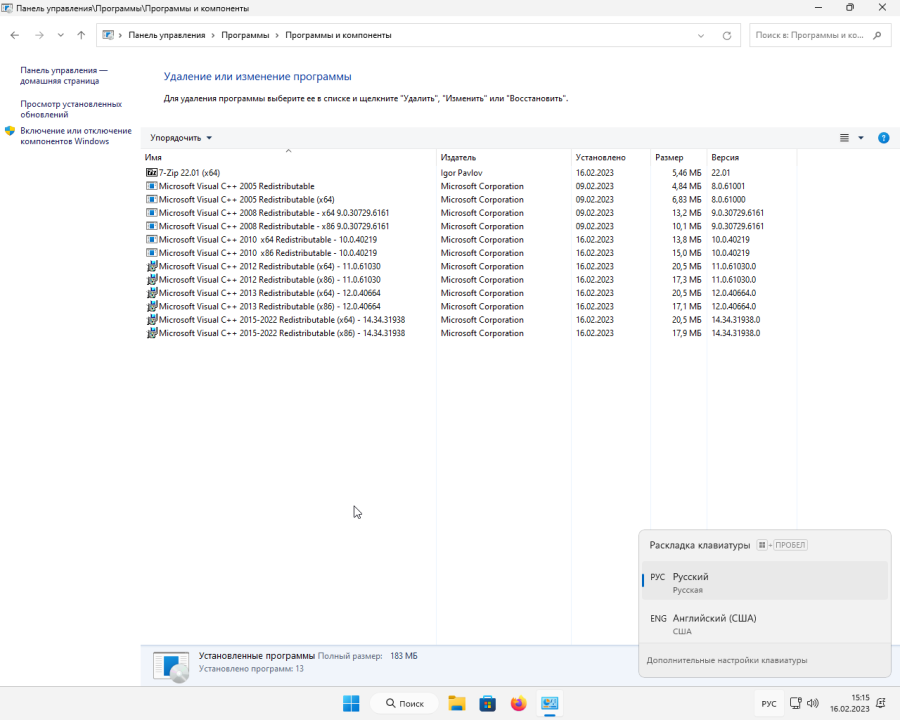This screenshot has height=720, width=900.
Task: Sort by the Имя column header
Action: tap(289, 157)
